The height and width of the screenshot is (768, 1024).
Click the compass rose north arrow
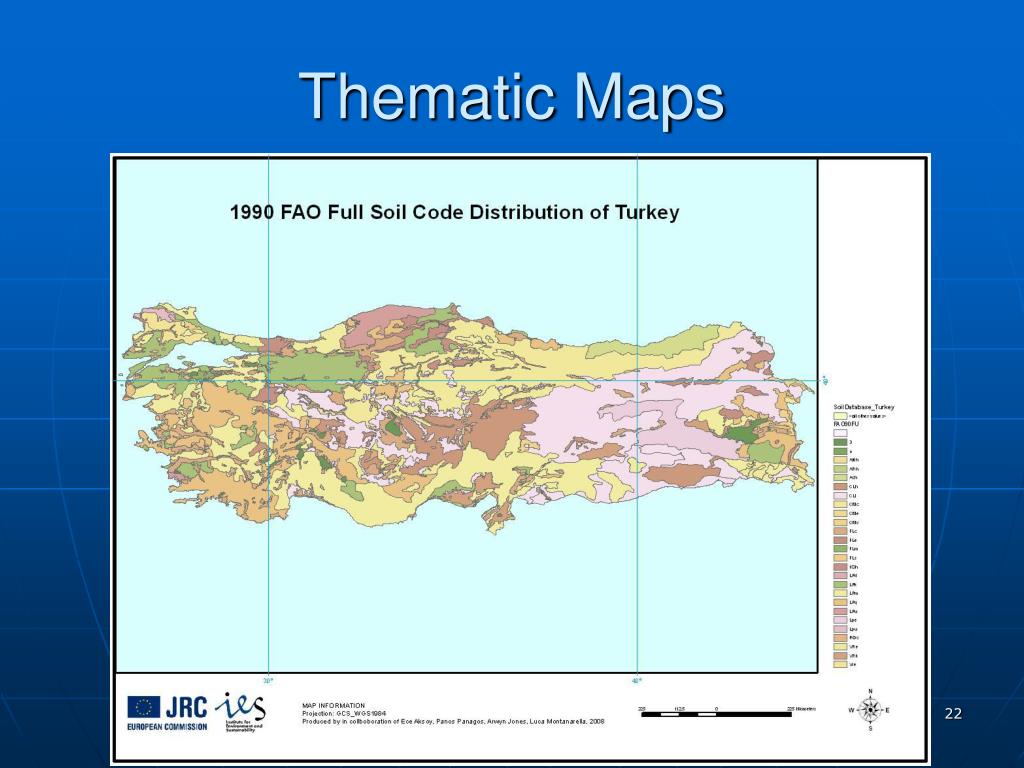(870, 710)
